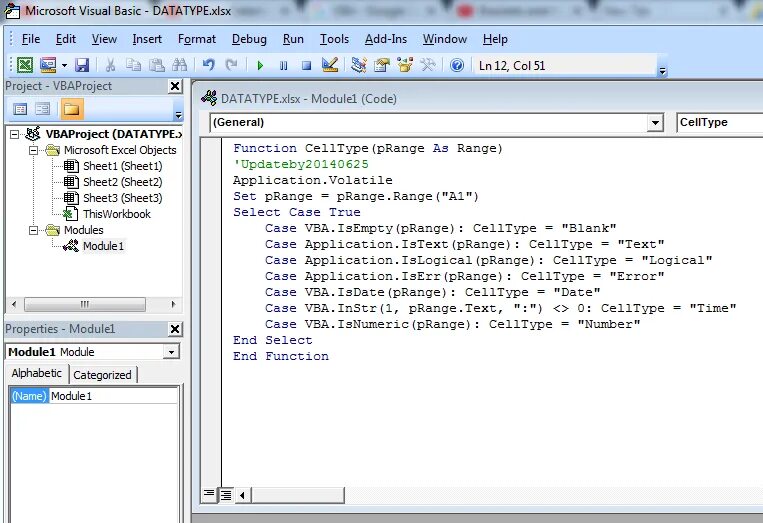Open the Tools menu

coord(334,39)
